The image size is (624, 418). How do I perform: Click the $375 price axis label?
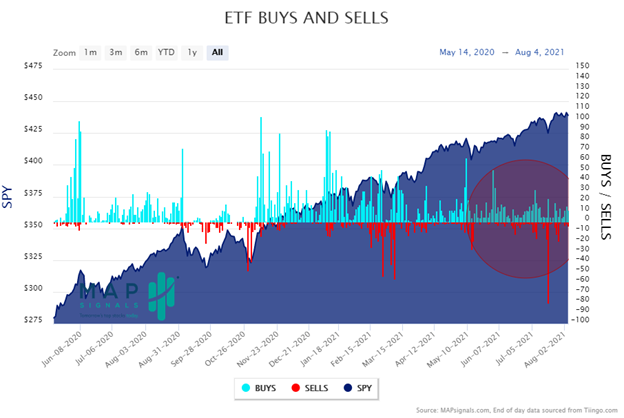(33, 193)
